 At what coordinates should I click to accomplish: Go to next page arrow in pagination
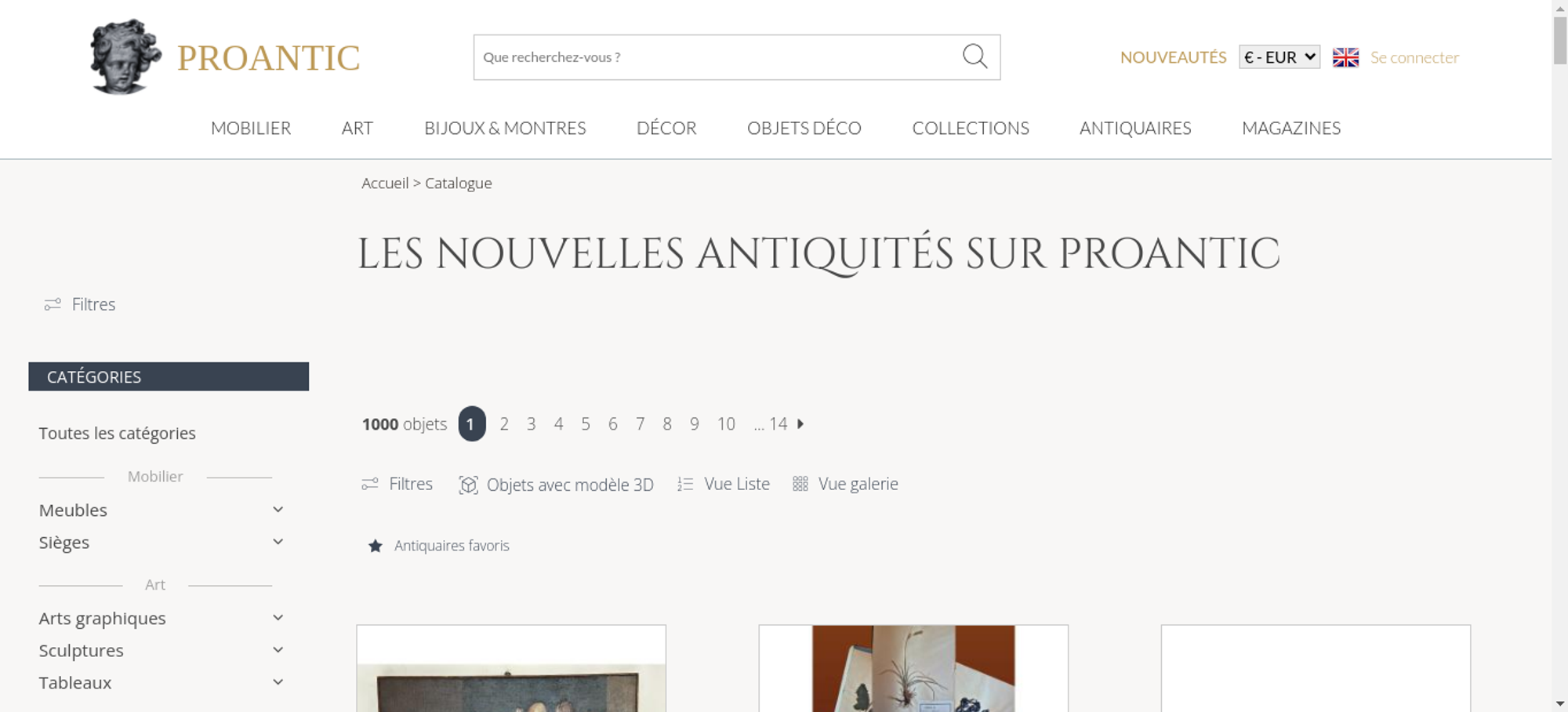coord(800,424)
